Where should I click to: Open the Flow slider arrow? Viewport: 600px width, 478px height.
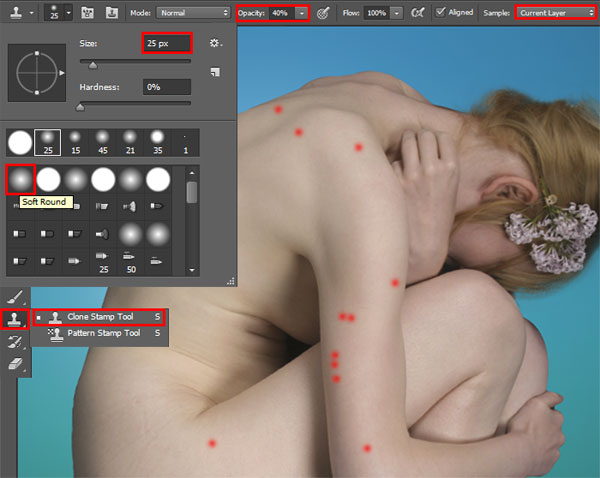tap(397, 13)
